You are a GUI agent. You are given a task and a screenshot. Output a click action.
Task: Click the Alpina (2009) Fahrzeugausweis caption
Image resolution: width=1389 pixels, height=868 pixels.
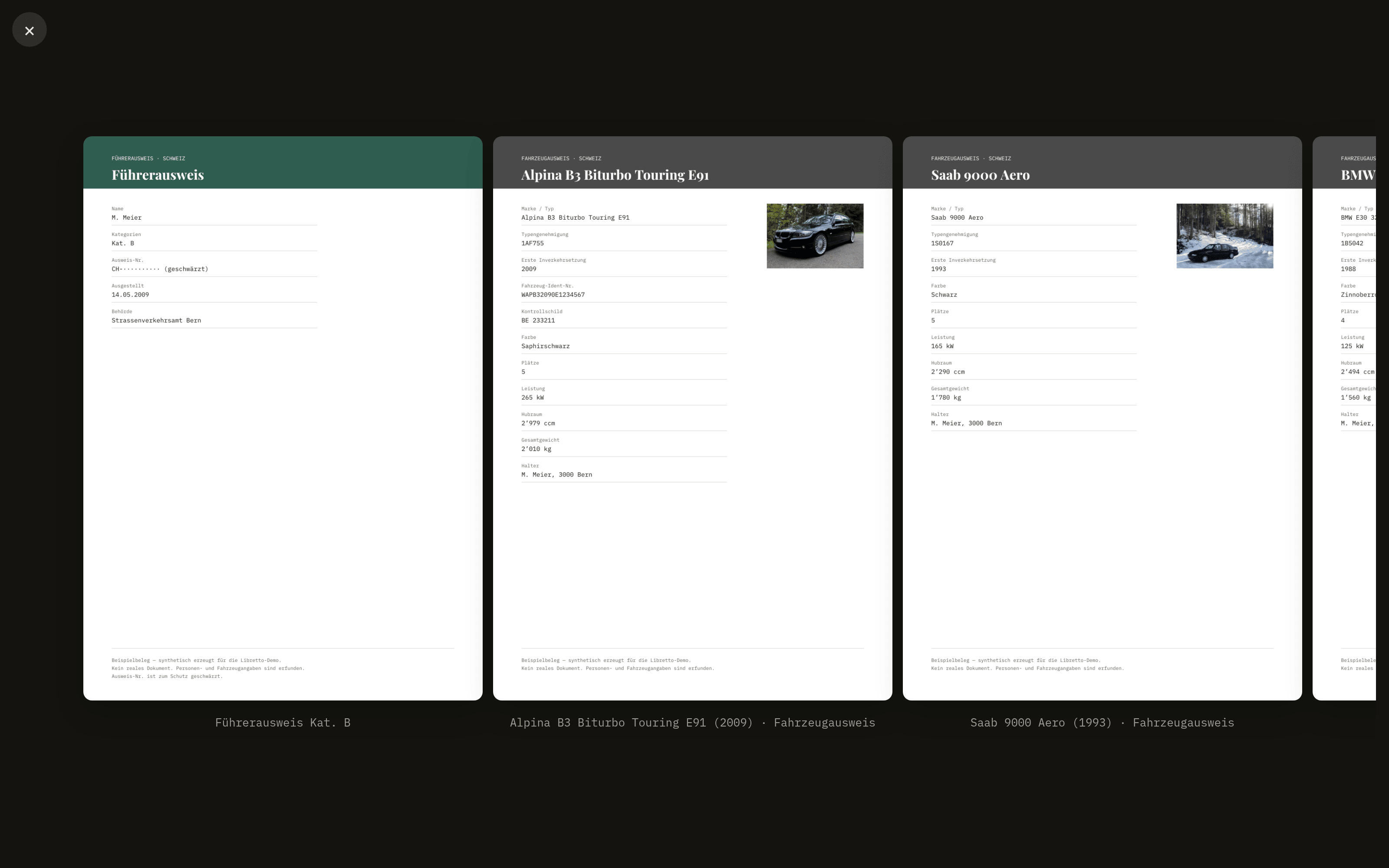(692, 722)
